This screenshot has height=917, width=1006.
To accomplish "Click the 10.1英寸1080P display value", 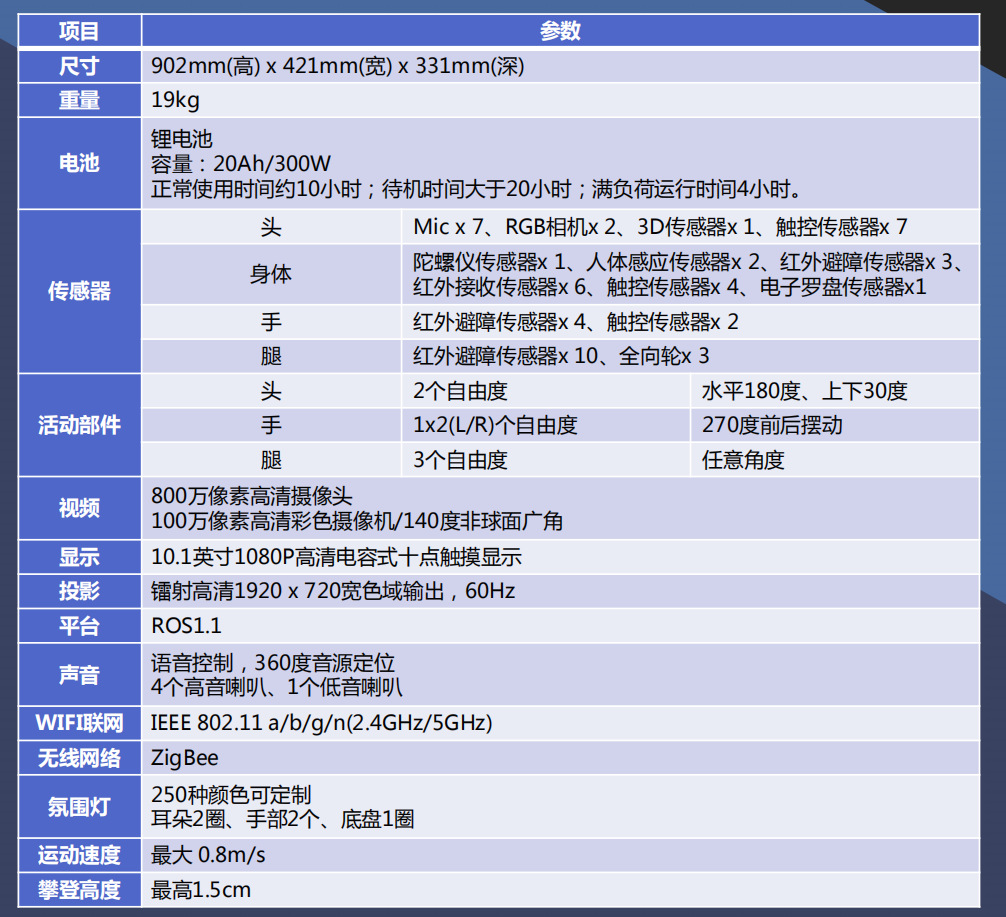I will 336,557.
